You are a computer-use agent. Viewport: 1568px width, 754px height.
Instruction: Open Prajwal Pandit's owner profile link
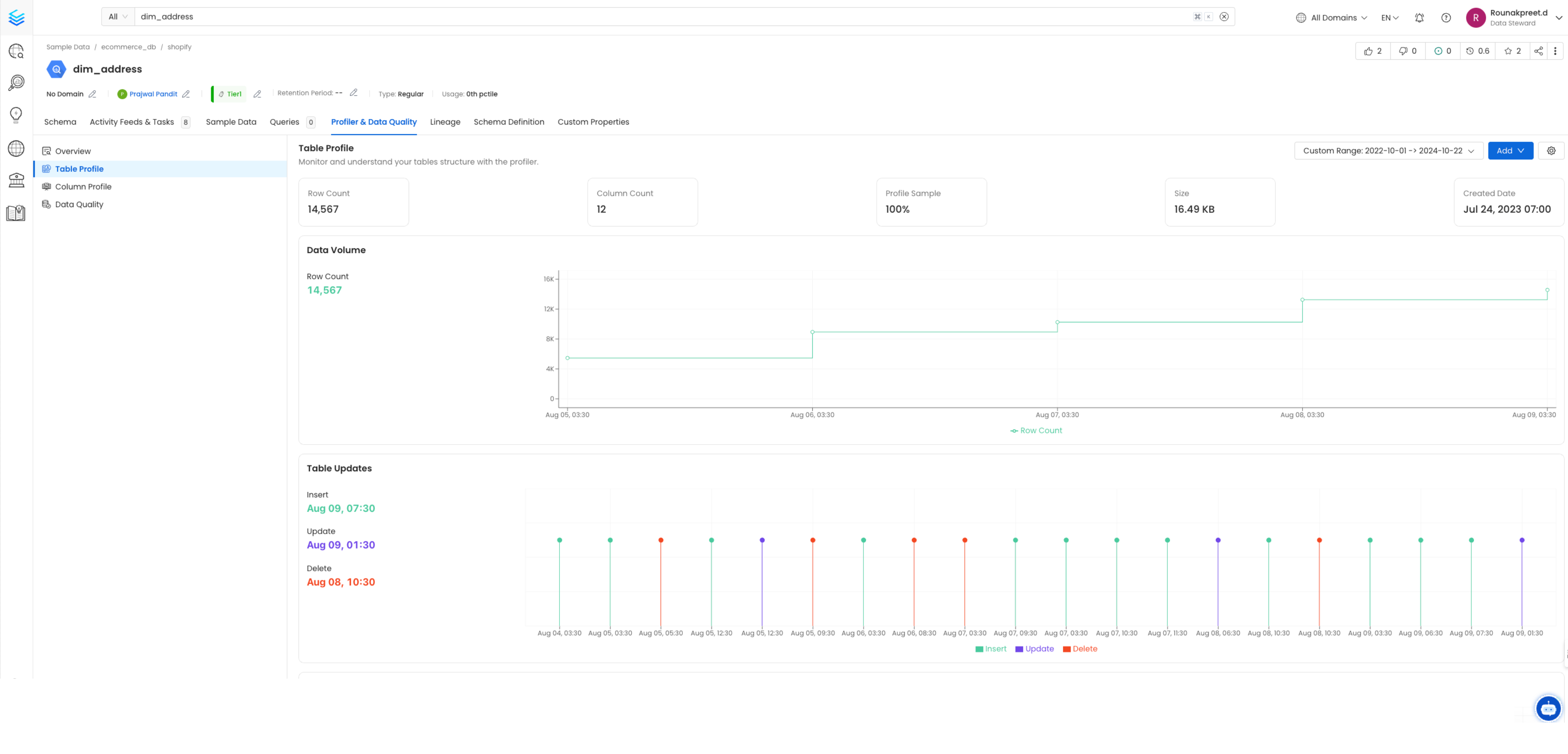(x=154, y=94)
